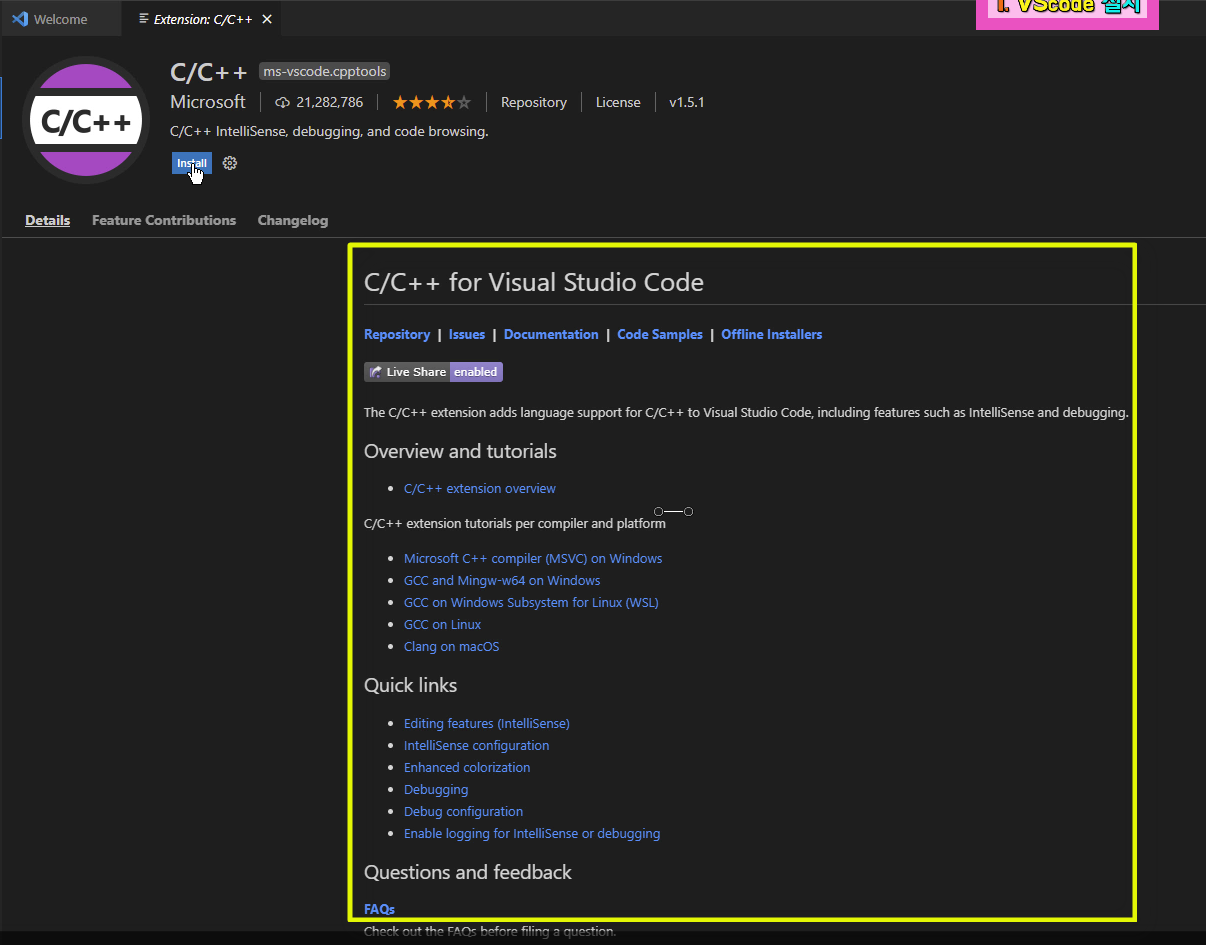
Task: Open the Code Samples link
Action: pos(660,334)
